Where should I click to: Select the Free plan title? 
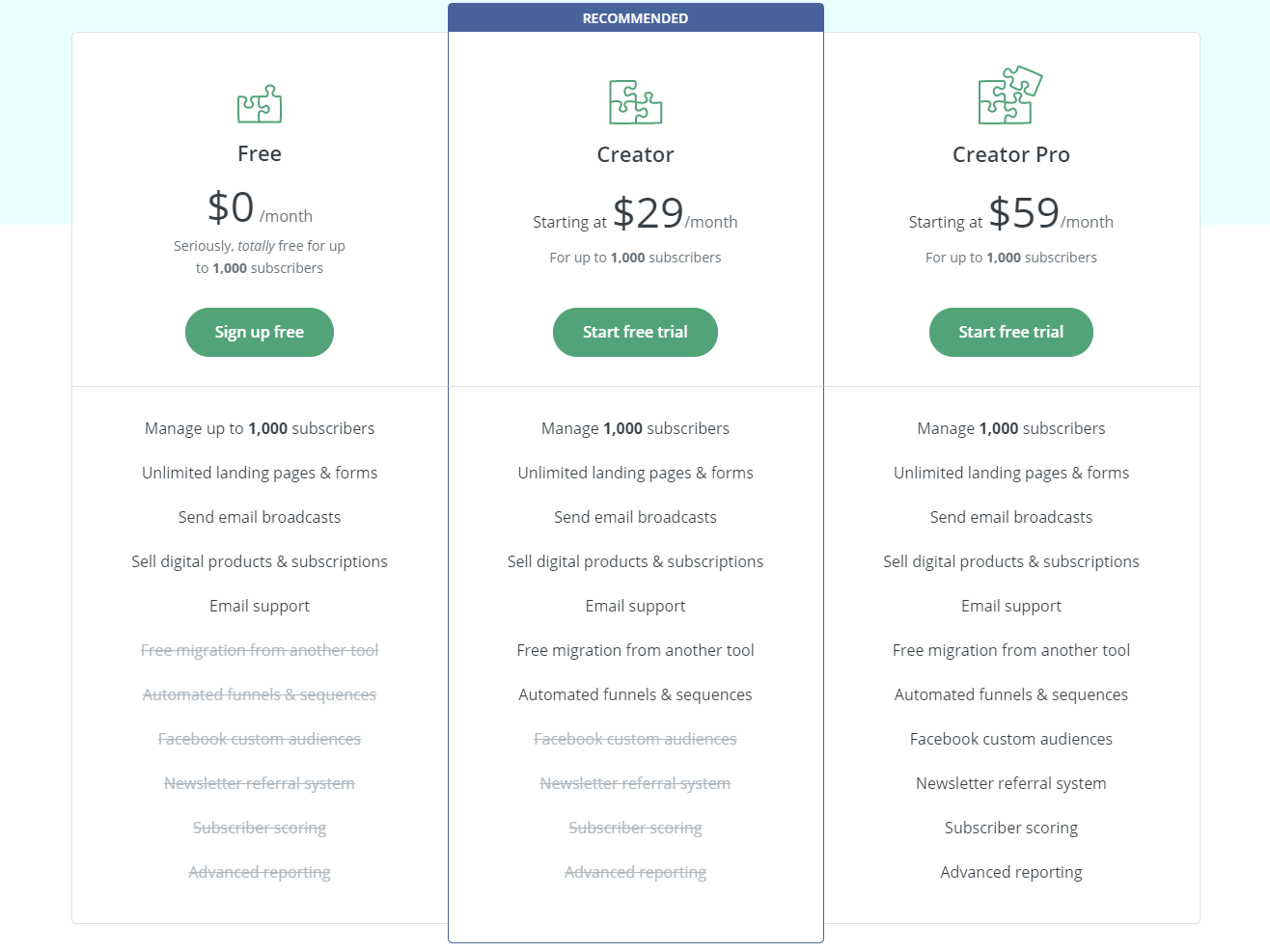click(x=260, y=153)
